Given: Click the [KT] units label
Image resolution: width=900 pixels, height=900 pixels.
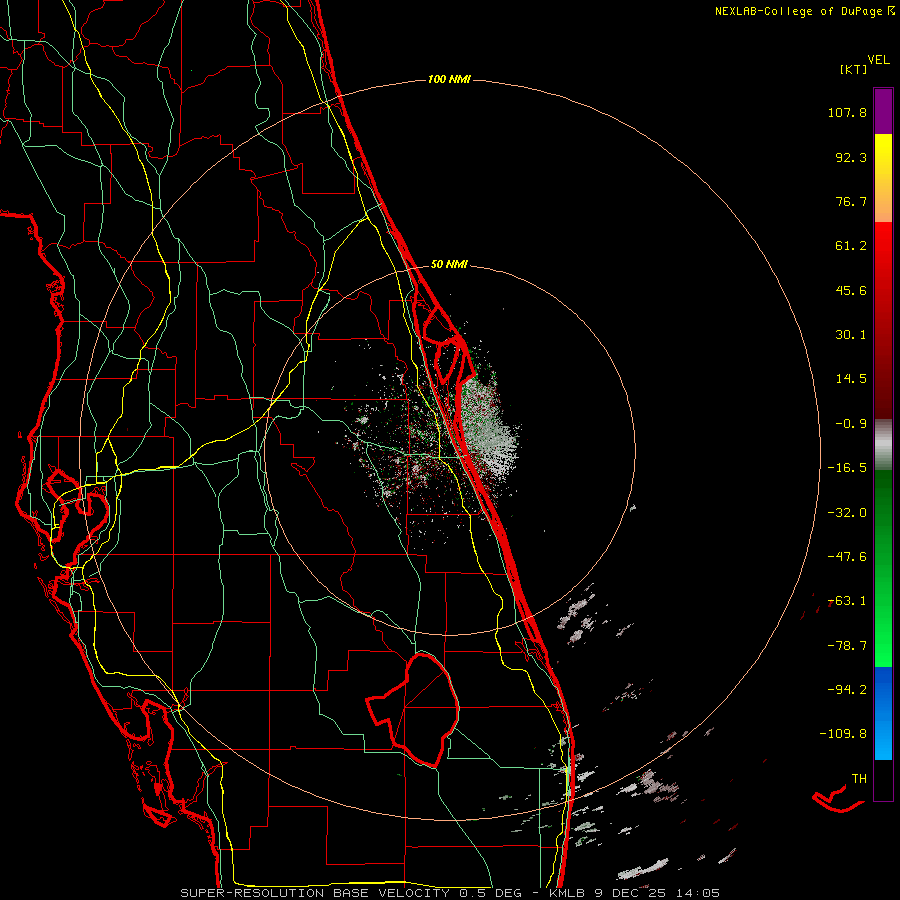Looking at the screenshot, I should (854, 69).
